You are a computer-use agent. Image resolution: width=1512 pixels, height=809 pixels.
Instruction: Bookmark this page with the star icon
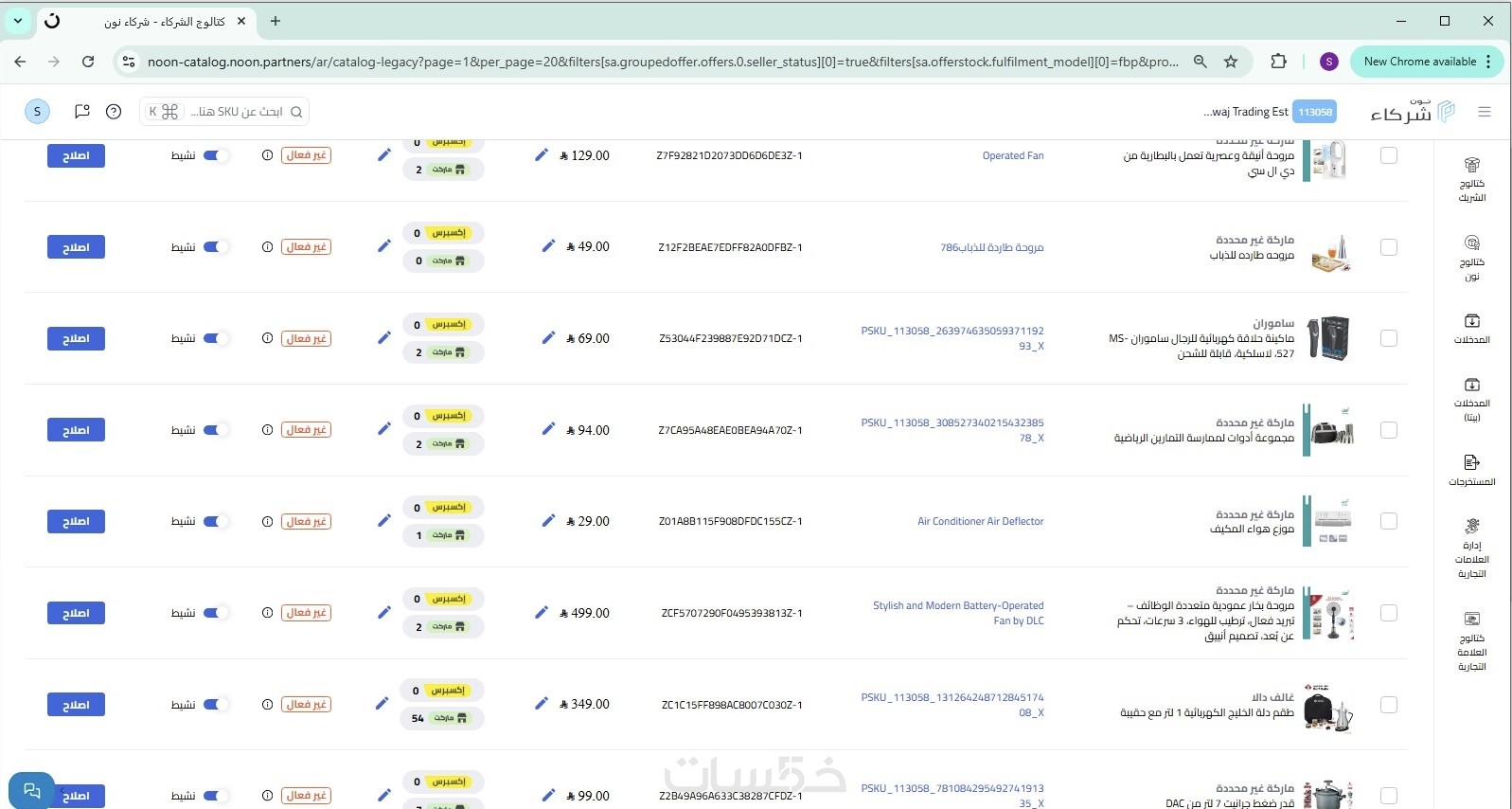coord(1231,62)
